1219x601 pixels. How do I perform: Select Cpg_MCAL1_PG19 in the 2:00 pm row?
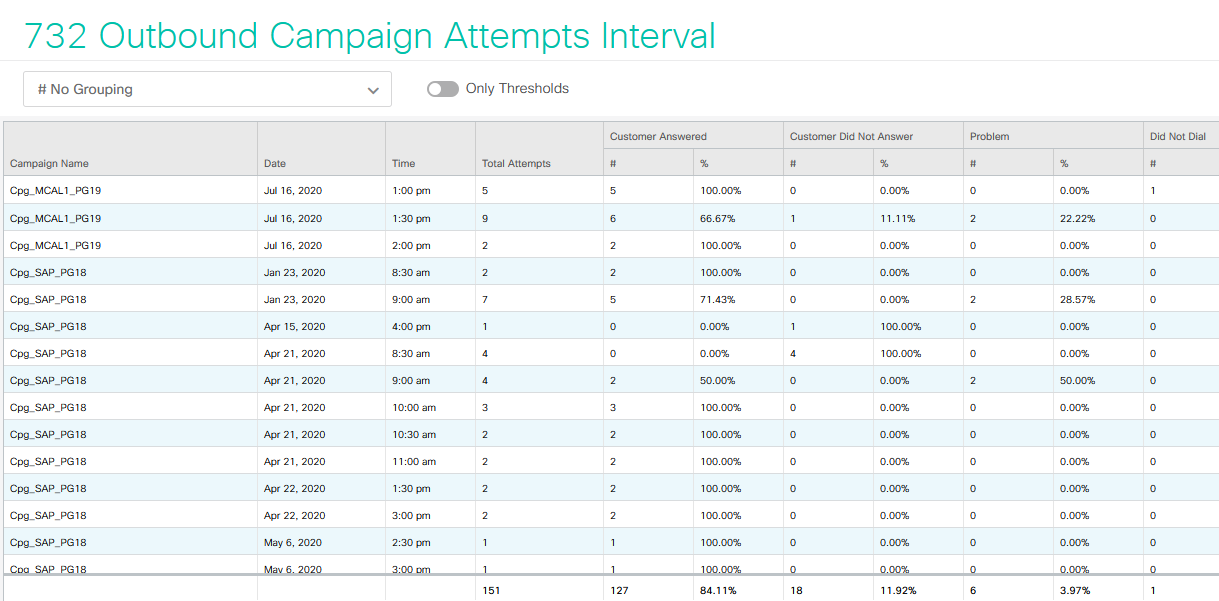[x=55, y=245]
